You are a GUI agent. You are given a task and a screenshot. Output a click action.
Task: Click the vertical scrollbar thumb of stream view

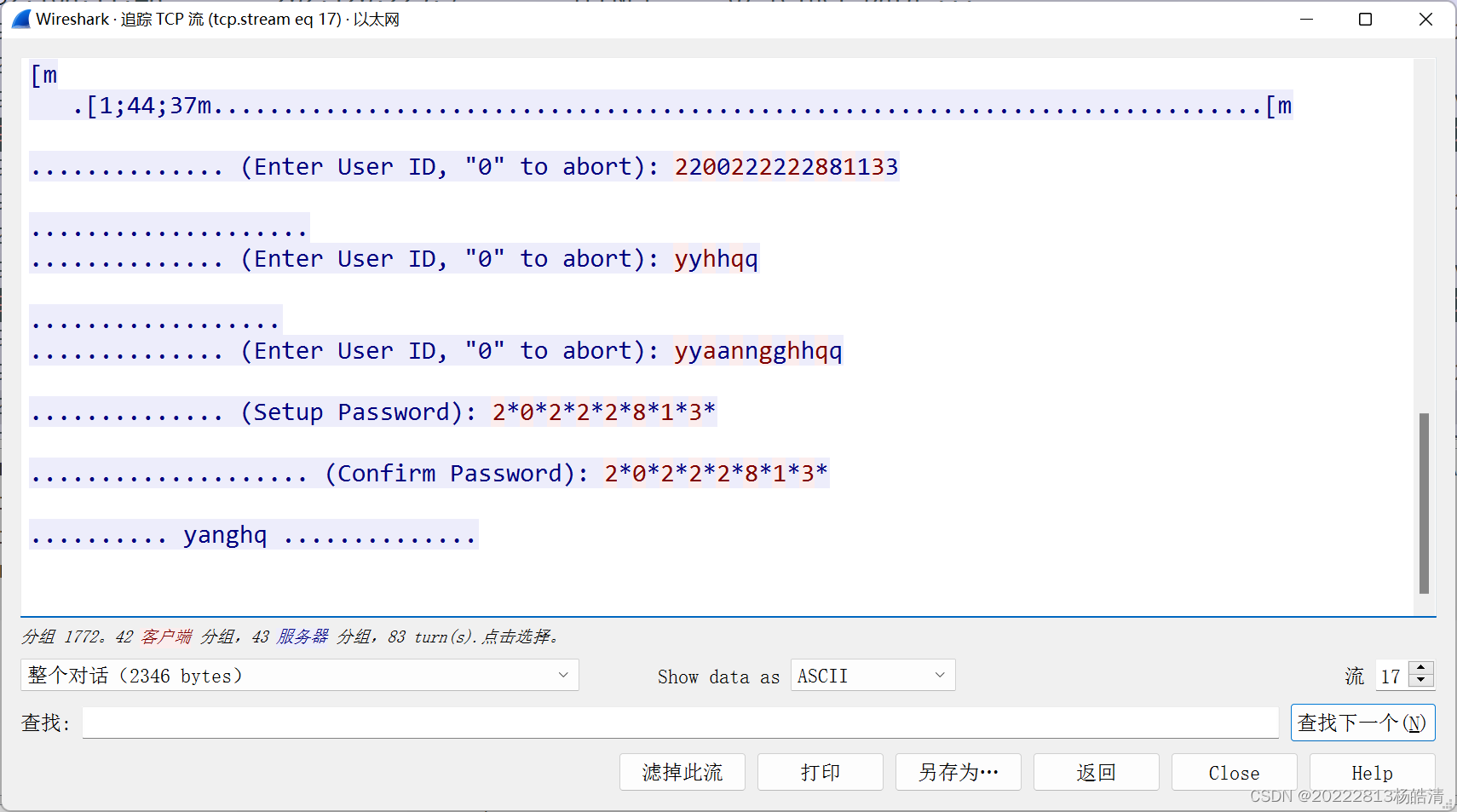tap(1424, 503)
